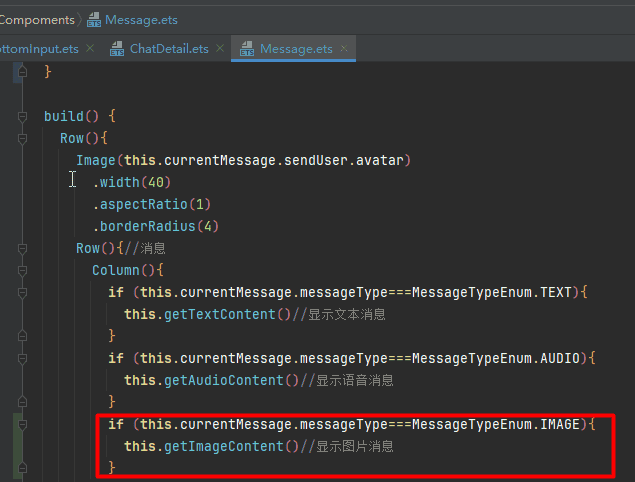Fold the Column(){ block in gutter
This screenshot has width=635, height=482.
tap(22, 270)
